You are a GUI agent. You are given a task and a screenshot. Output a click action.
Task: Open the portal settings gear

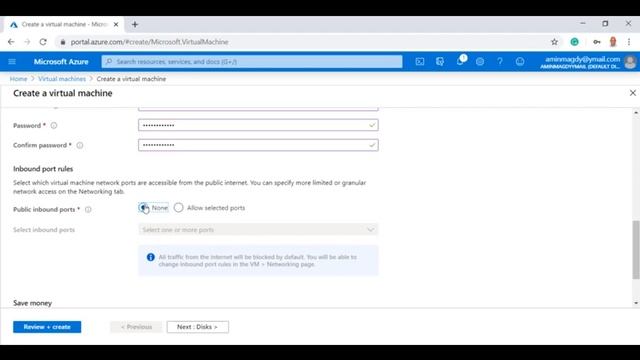pyautogui.click(x=480, y=62)
